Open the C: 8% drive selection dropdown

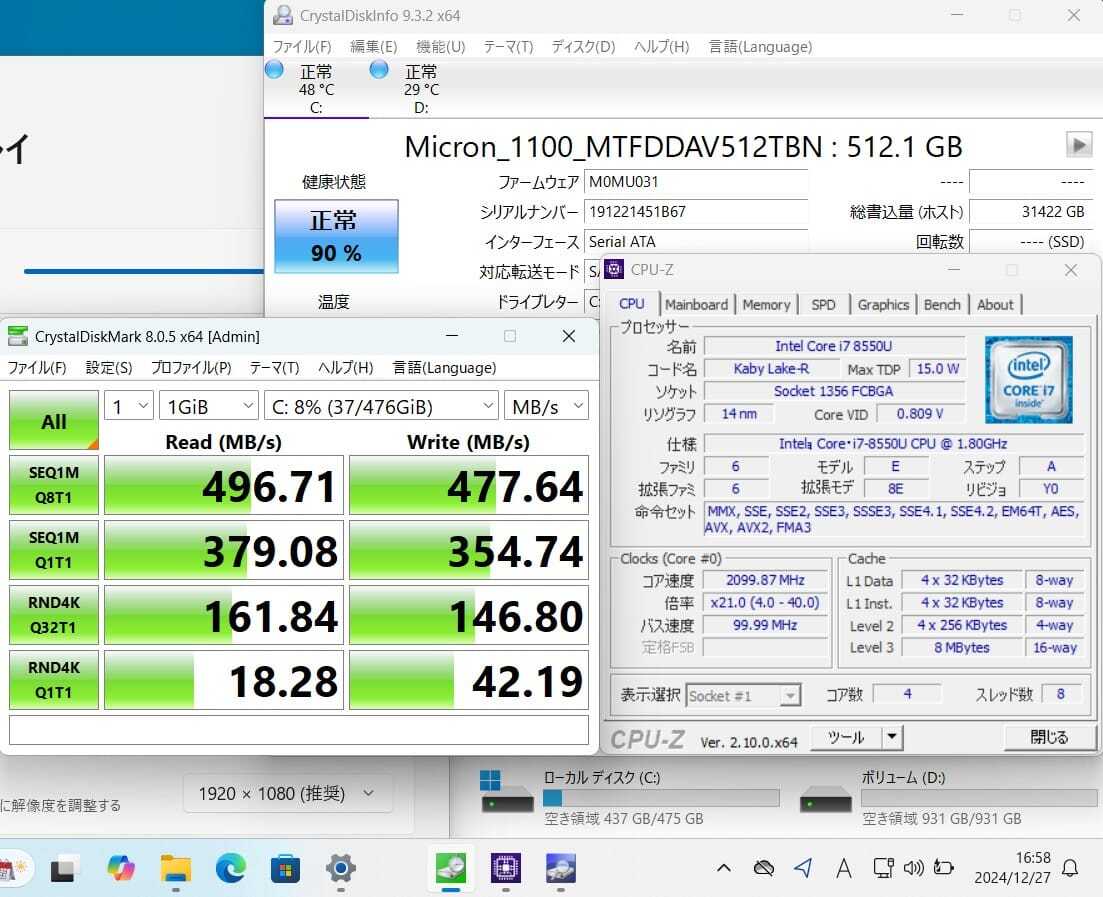click(381, 406)
